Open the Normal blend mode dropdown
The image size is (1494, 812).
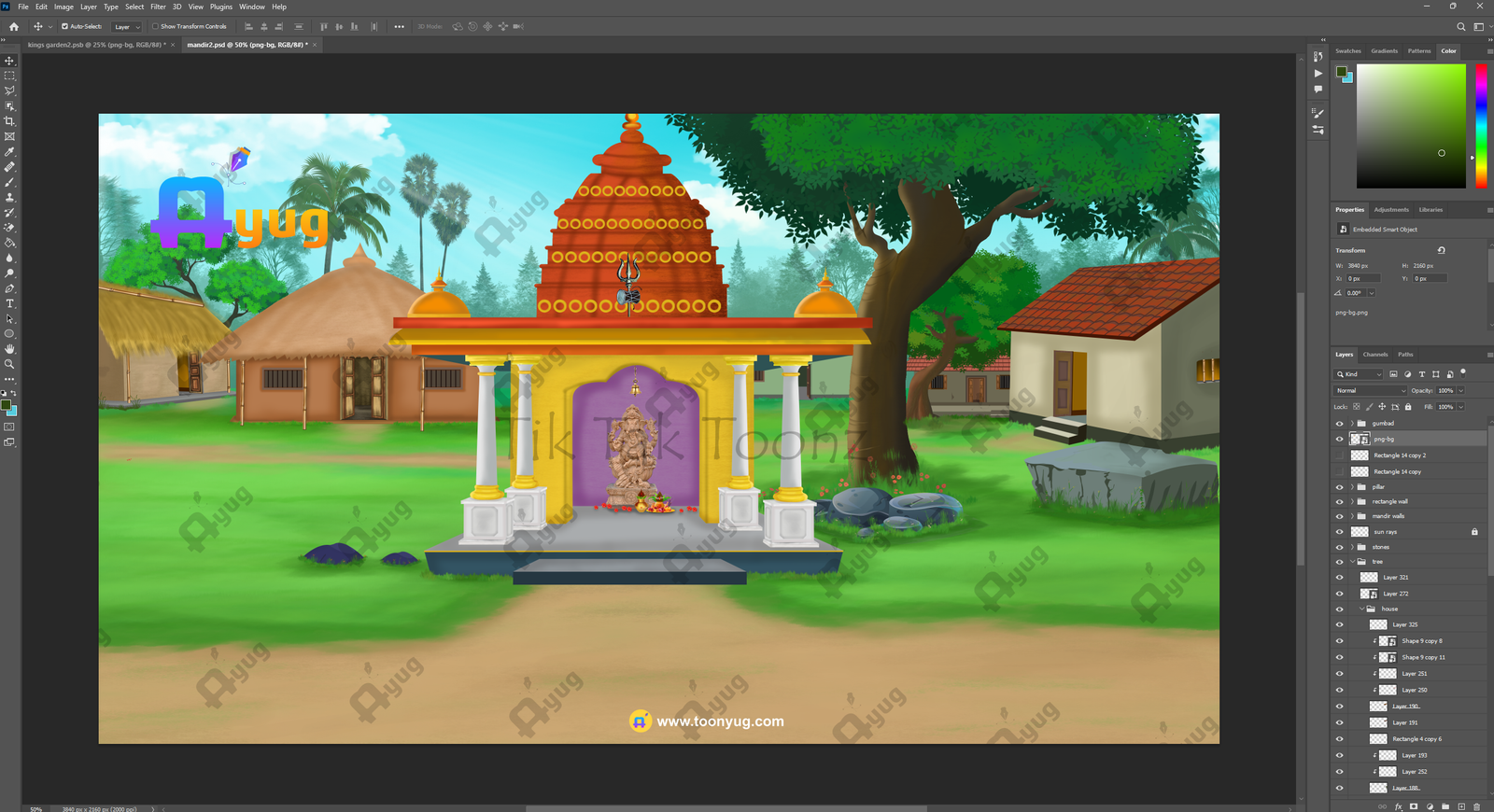1370,390
